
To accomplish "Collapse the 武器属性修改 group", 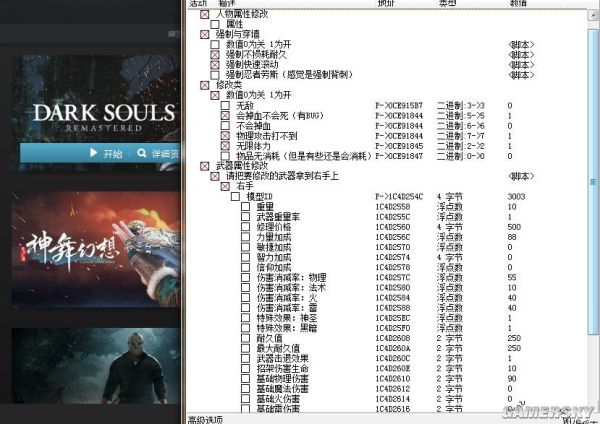I will (x=205, y=165).
